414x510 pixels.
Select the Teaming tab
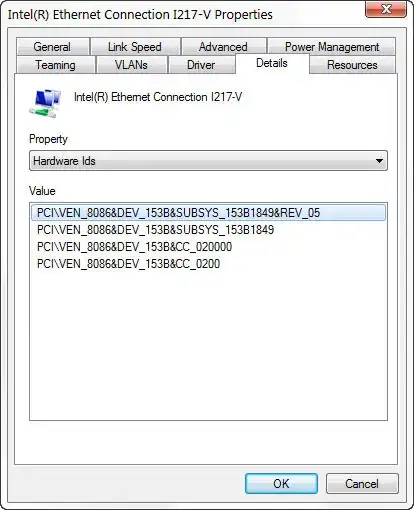(x=55, y=65)
